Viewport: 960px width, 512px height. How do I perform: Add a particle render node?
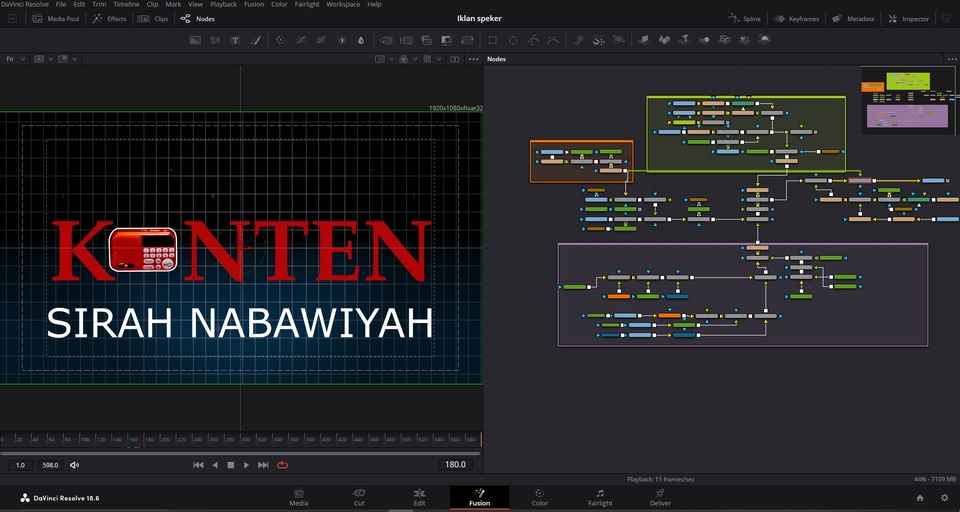[619, 40]
